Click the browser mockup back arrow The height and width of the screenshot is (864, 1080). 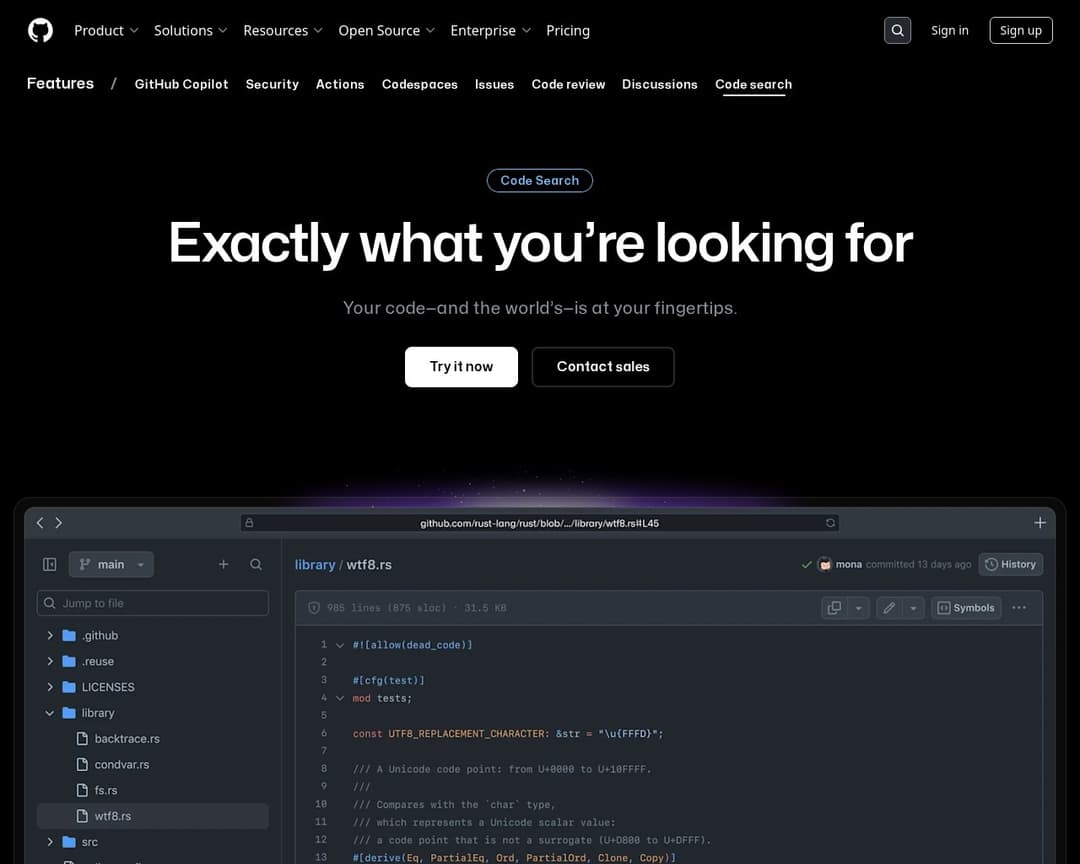[40, 523]
